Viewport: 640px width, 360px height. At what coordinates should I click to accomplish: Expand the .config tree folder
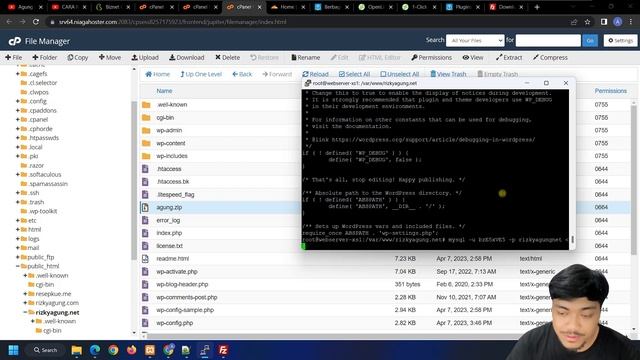coord(18,101)
